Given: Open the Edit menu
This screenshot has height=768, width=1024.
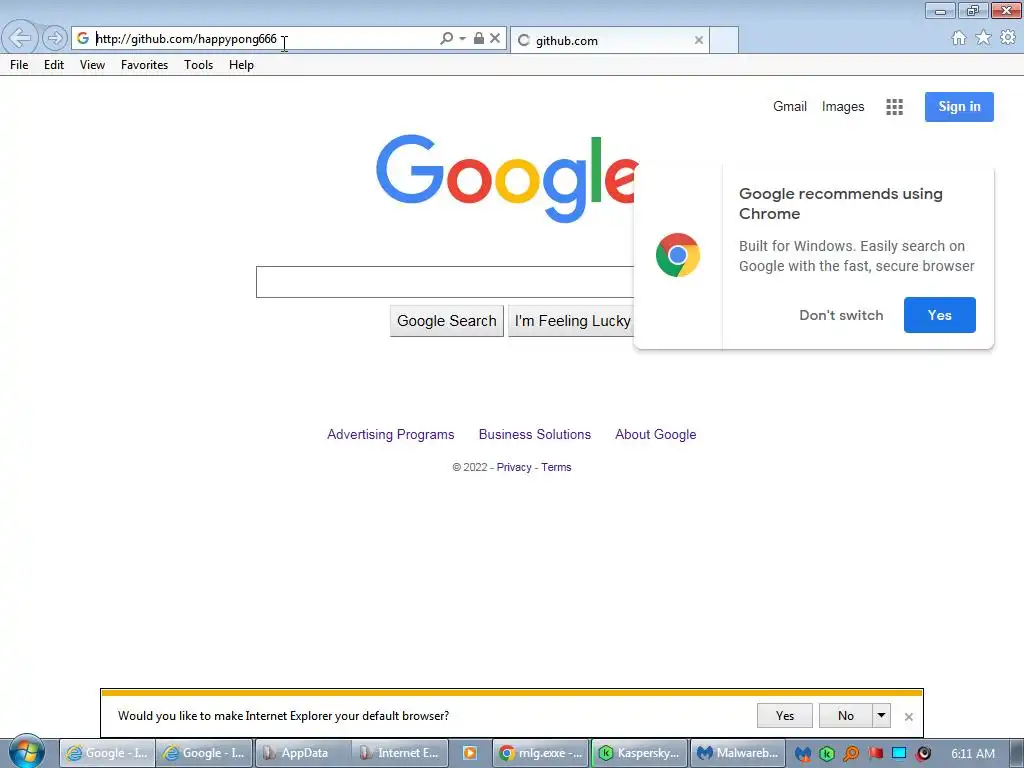Looking at the screenshot, I should tap(54, 65).
